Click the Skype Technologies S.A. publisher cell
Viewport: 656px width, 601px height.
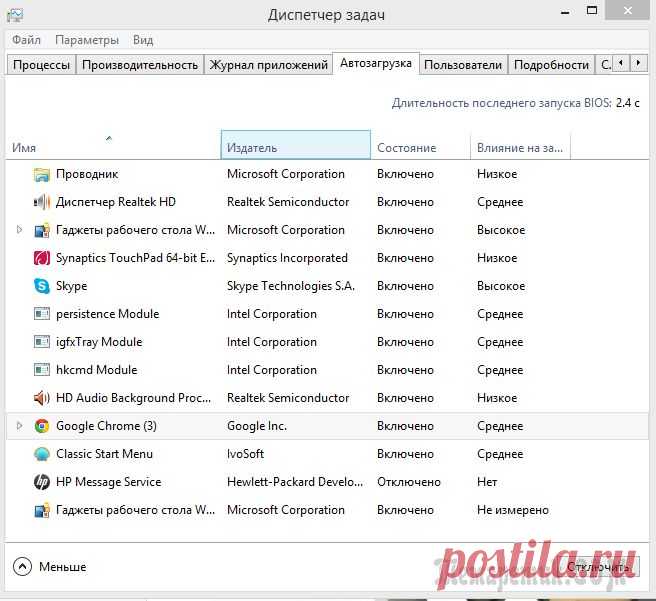291,286
